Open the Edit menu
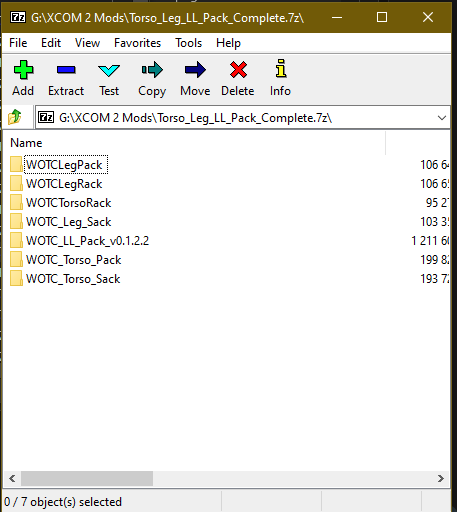Image resolution: width=457 pixels, height=512 pixels. (x=51, y=43)
